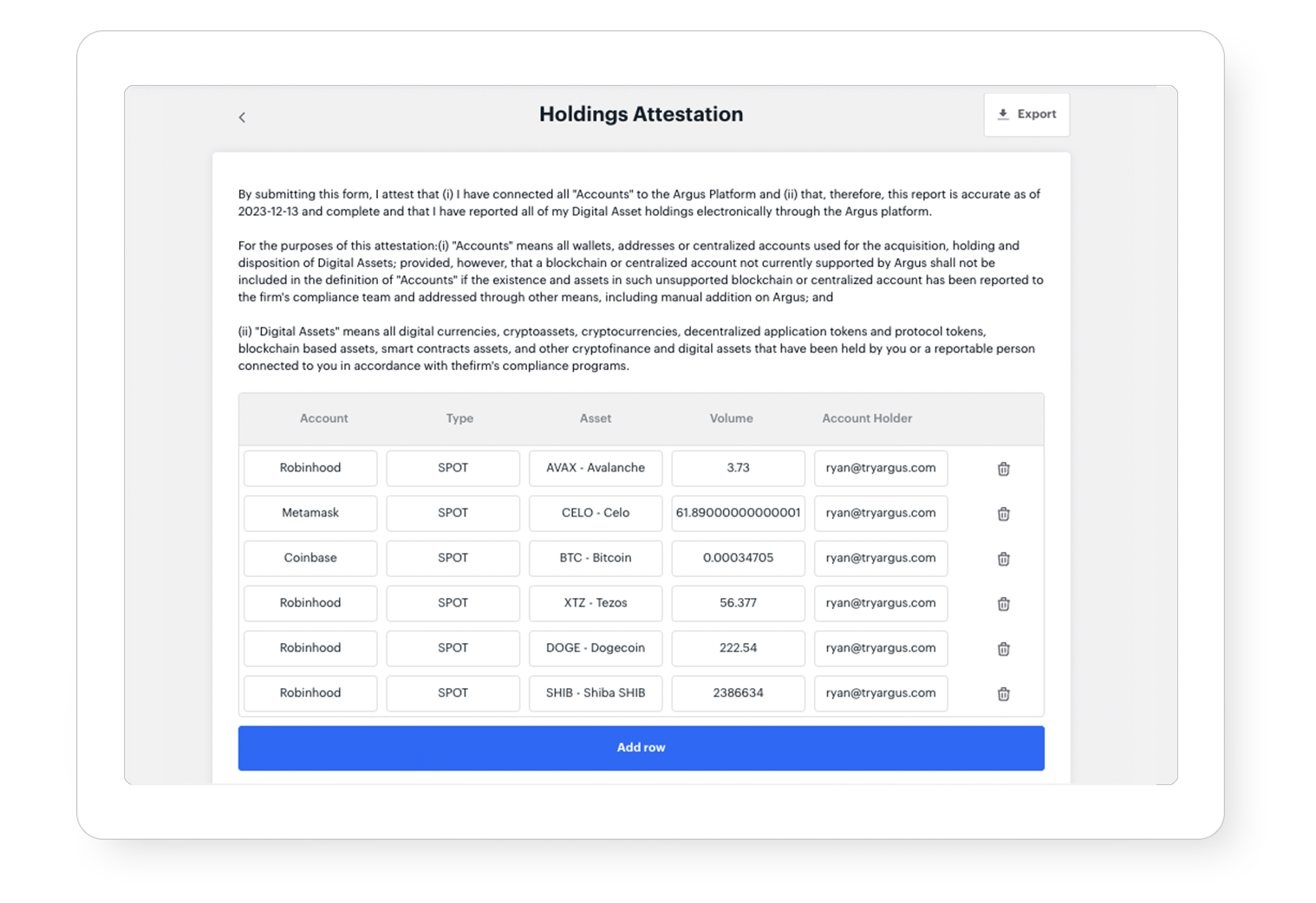
Task: Open the BTC - Bitcoin asset field
Action: (596, 558)
